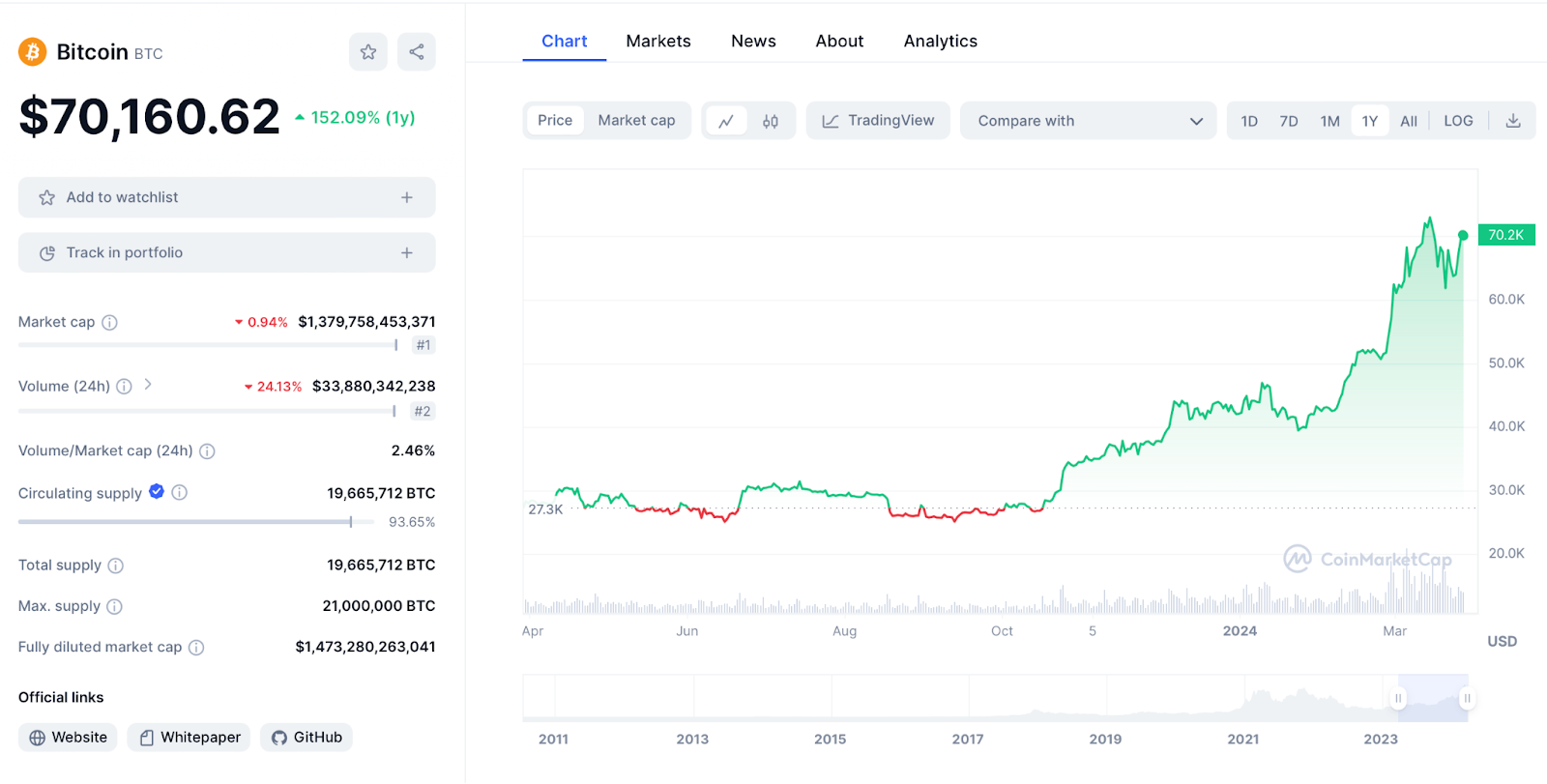Image resolution: width=1547 pixels, height=784 pixels.
Task: Open the Whitepaper link
Action: [x=189, y=738]
